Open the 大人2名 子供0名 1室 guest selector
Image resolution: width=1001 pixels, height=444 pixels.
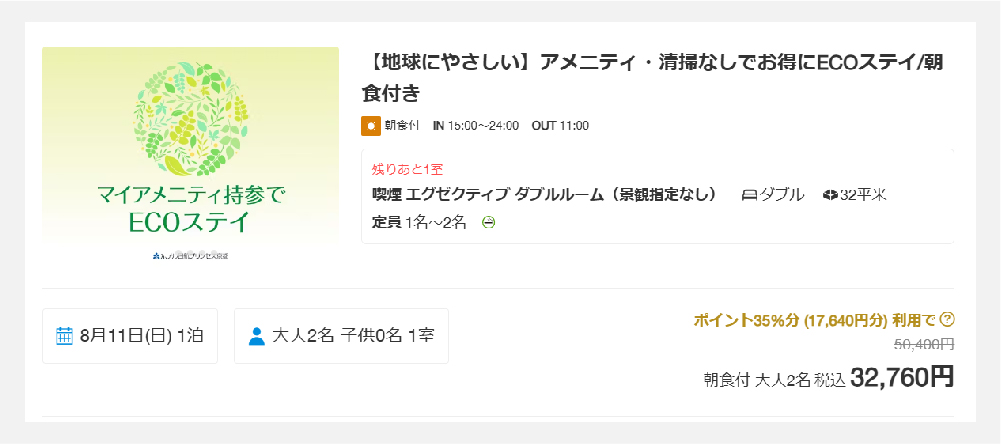coord(341,336)
